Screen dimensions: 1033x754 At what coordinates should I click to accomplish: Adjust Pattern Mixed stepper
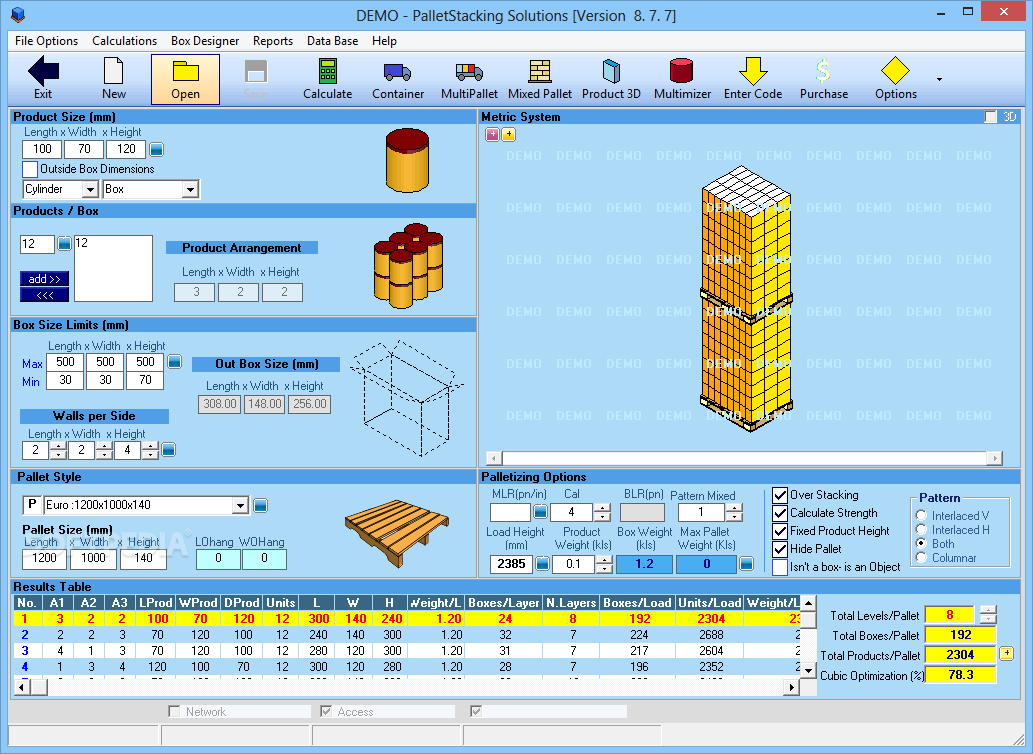tap(734, 512)
